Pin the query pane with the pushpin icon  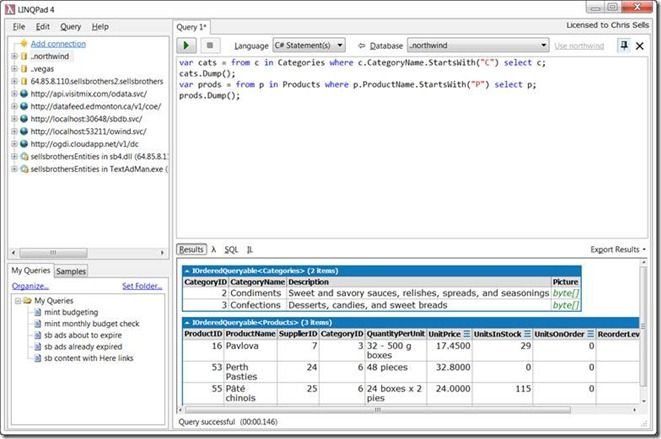pyautogui.click(x=624, y=45)
